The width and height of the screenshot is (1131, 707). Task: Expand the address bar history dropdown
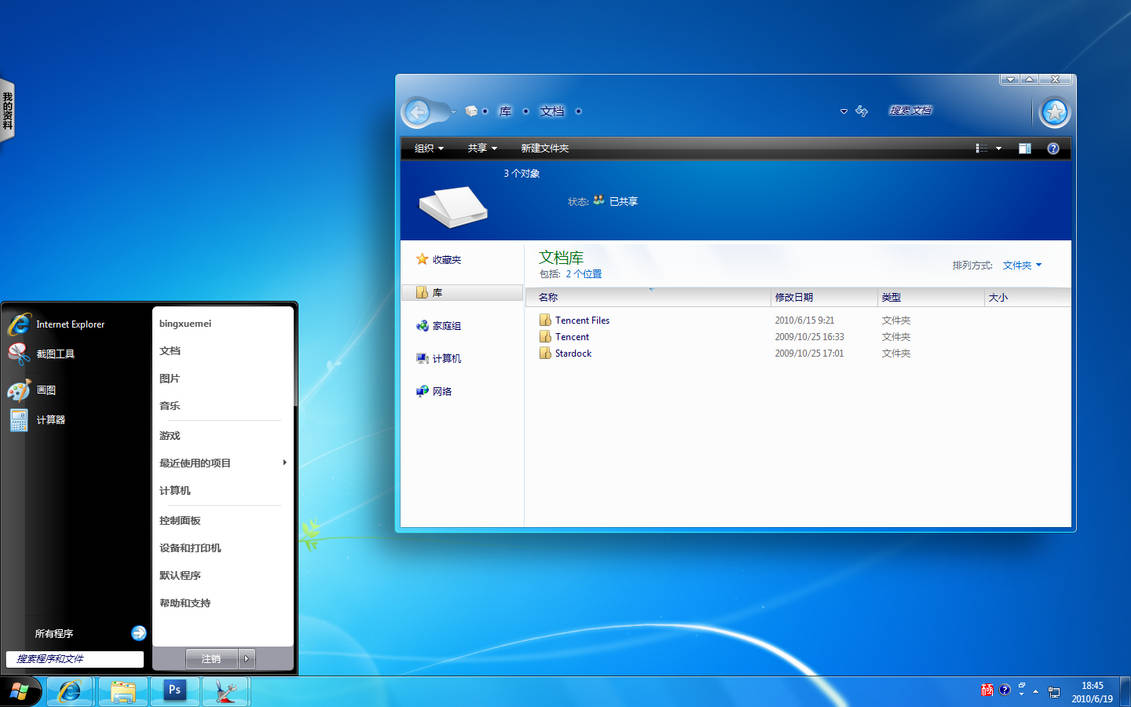[843, 112]
